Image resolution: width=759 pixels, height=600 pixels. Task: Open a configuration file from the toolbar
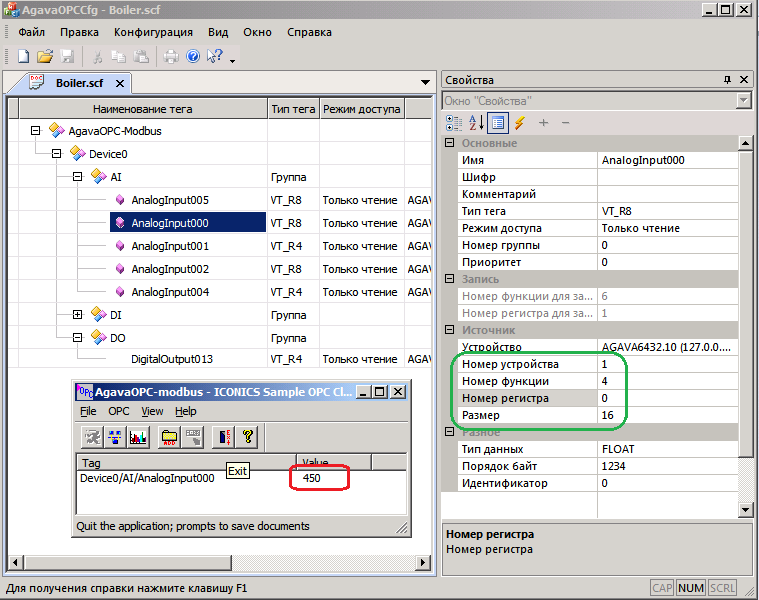click(45, 57)
